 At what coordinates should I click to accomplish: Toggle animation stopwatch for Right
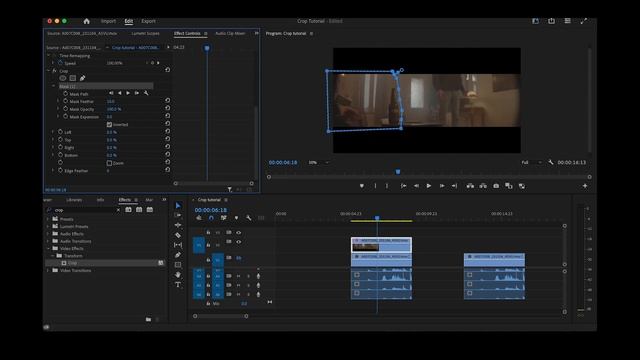[60, 147]
